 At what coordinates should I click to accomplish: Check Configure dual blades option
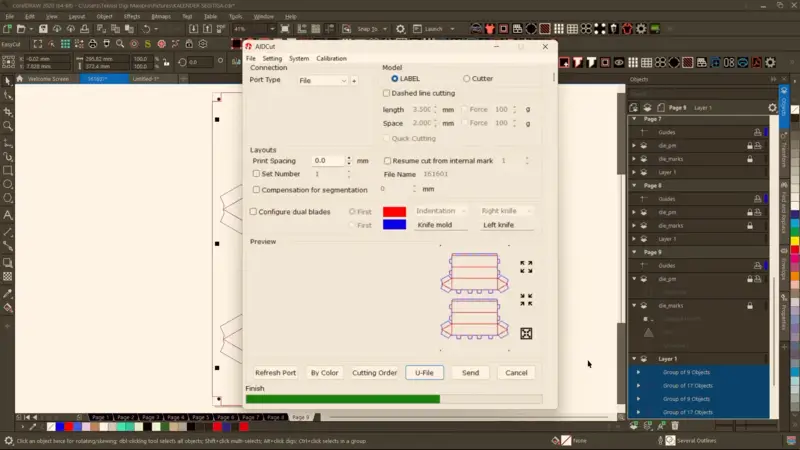point(254,212)
